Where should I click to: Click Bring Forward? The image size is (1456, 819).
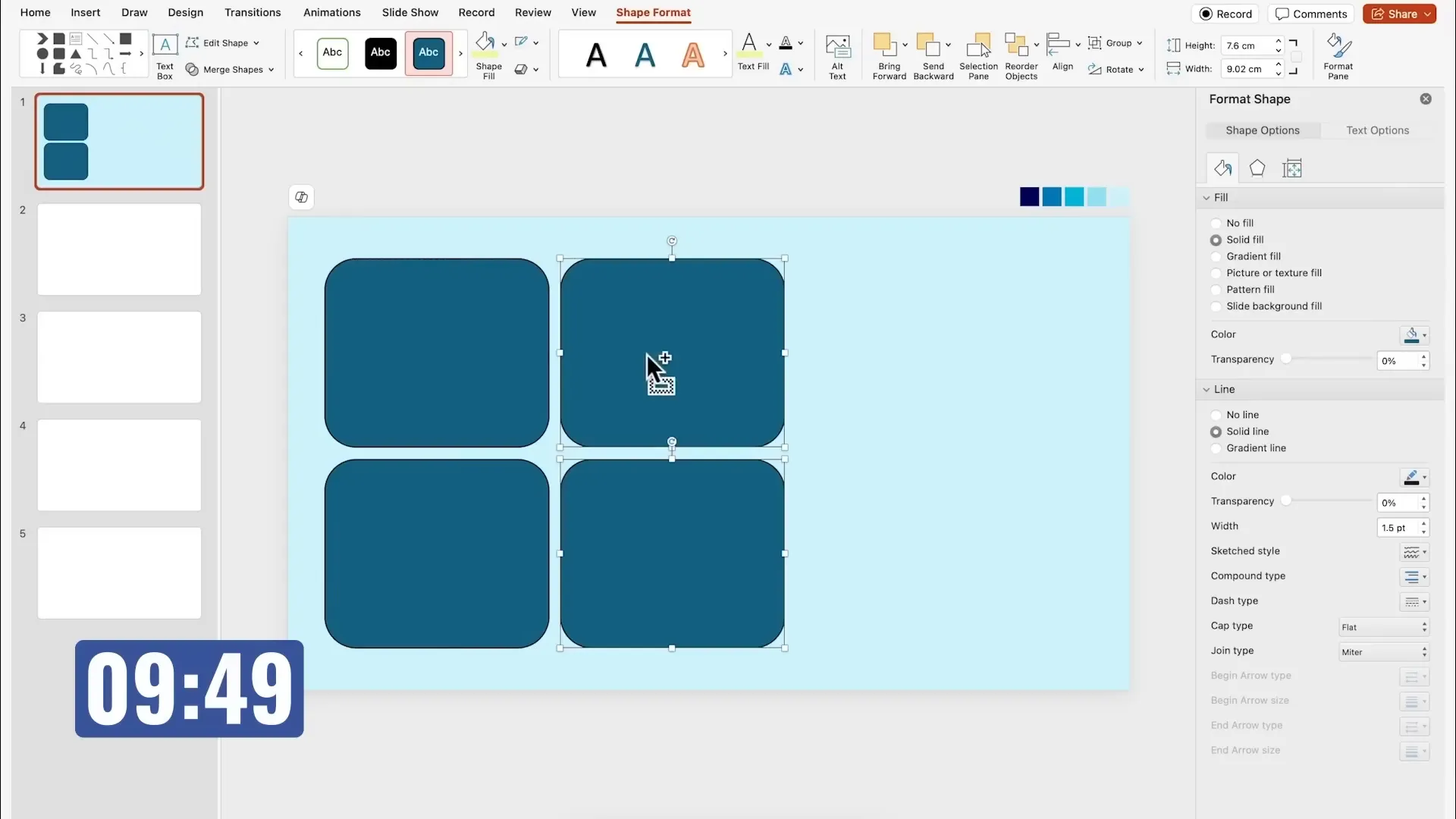coord(889,57)
